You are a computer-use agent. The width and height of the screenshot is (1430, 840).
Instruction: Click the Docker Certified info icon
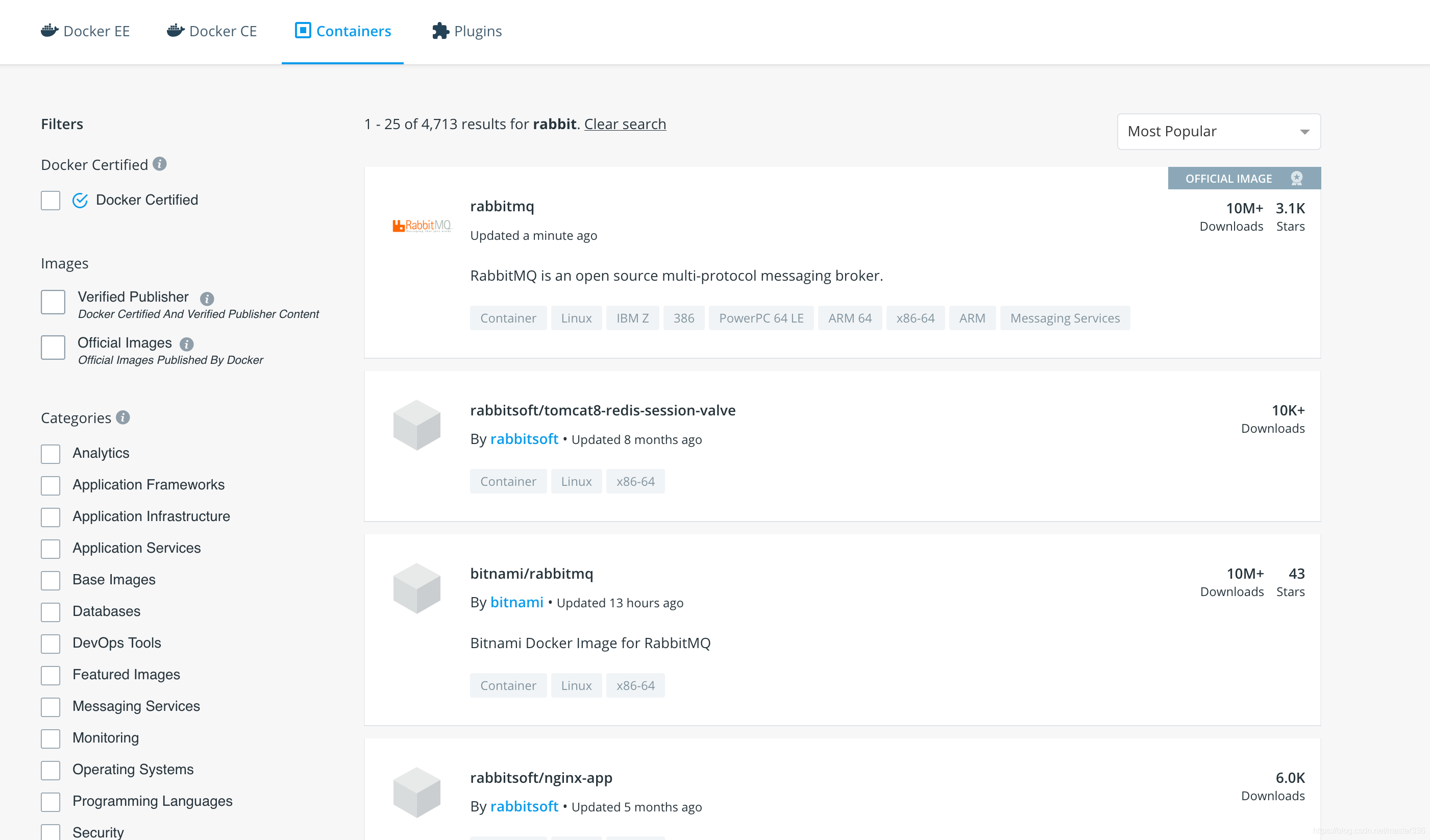click(159, 164)
